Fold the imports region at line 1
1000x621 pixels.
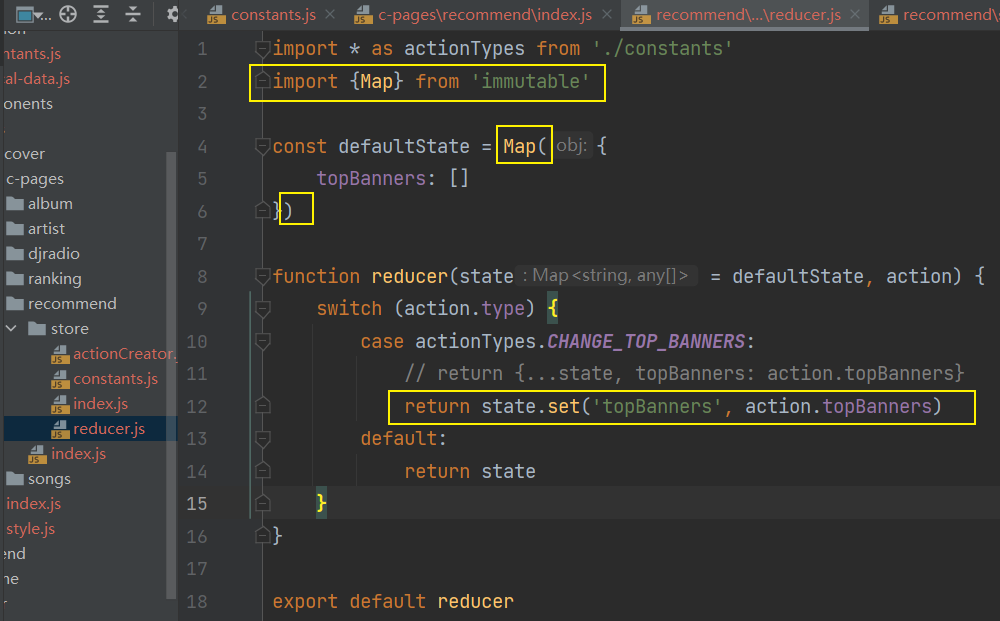point(262,48)
